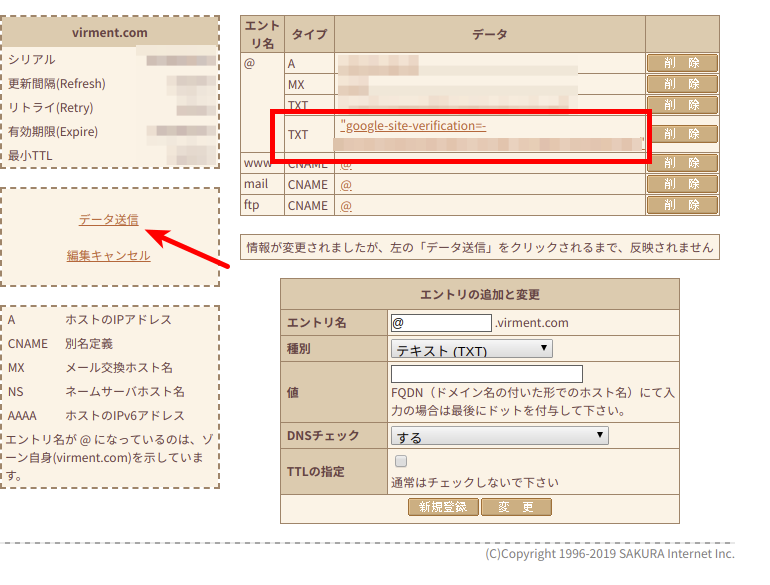Viewport: 770px width, 585px height.
Task: Open the google-site-verification TXT data link
Action: point(414,126)
